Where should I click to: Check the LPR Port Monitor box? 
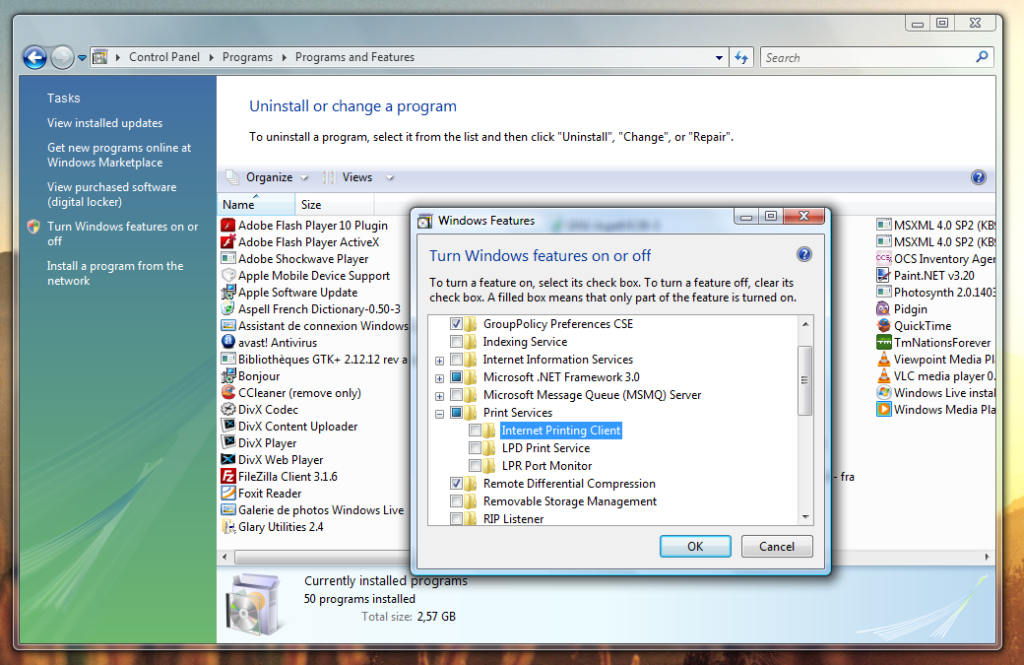click(x=475, y=466)
